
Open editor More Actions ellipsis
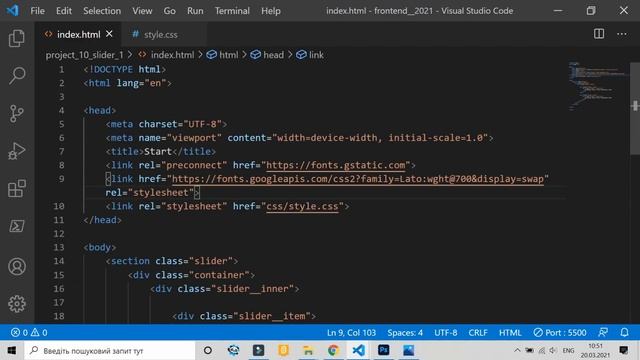tap(622, 34)
